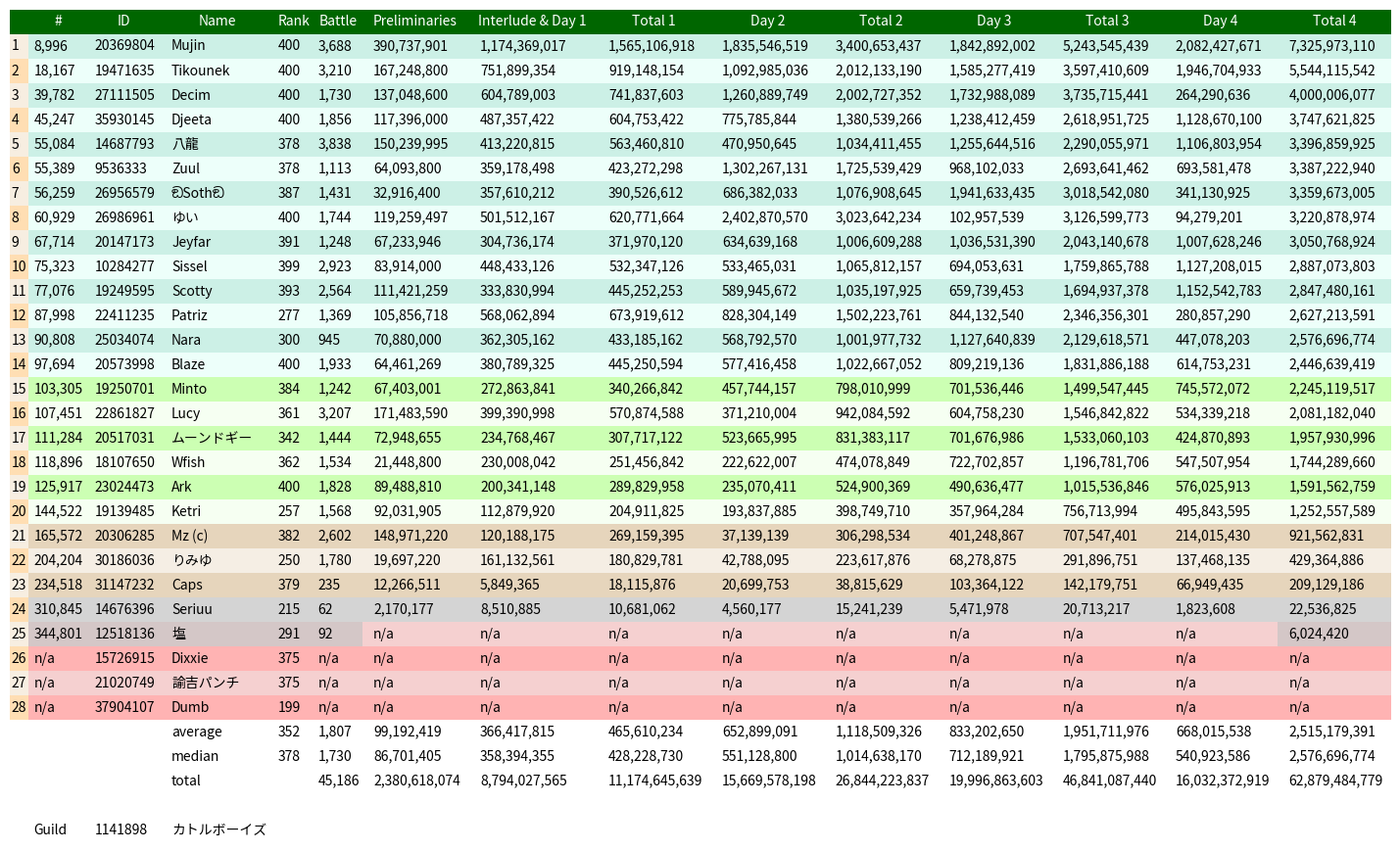
Task: Select the "Day 2" column header
Action: click(x=767, y=21)
